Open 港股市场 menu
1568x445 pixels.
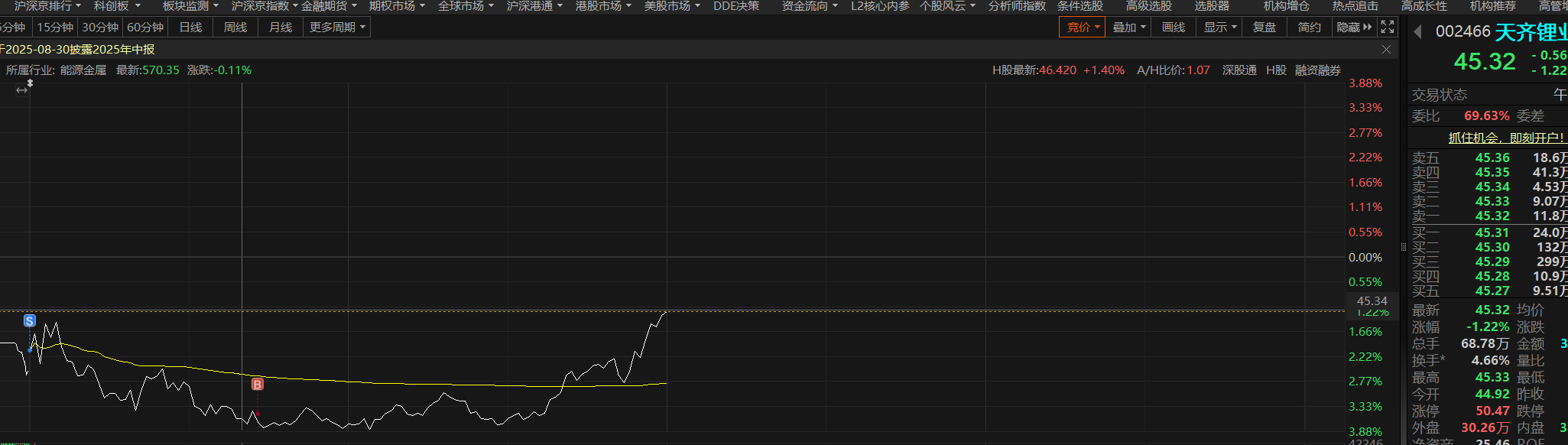pyautogui.click(x=603, y=6)
